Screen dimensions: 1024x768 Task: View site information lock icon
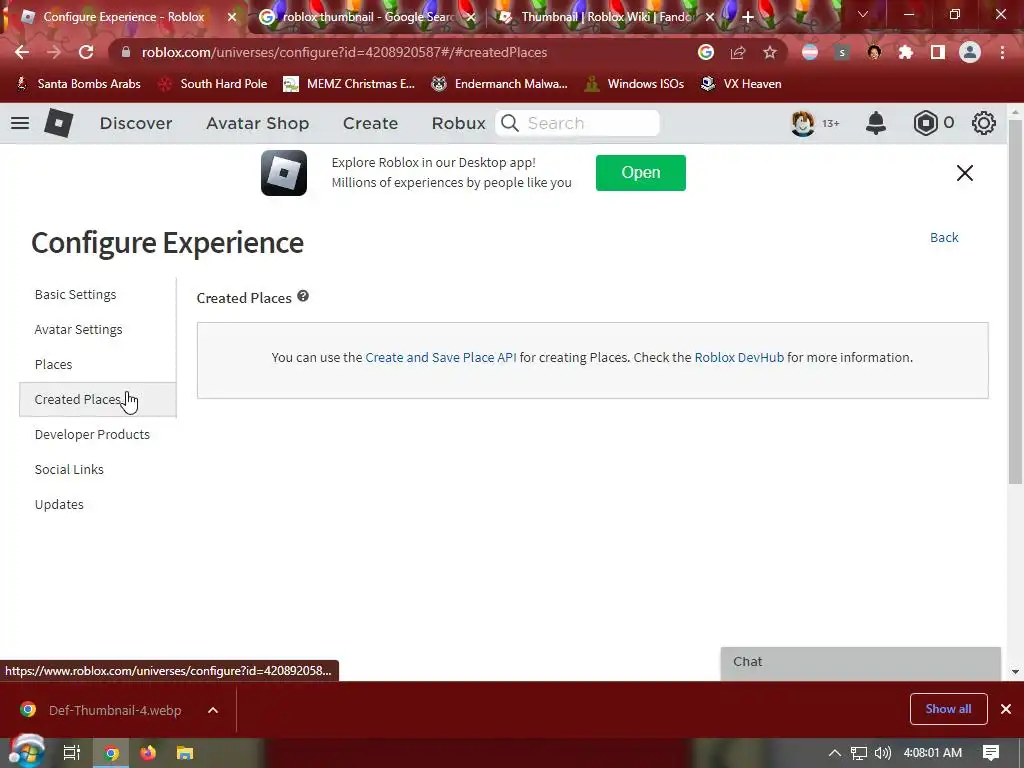pos(126,52)
